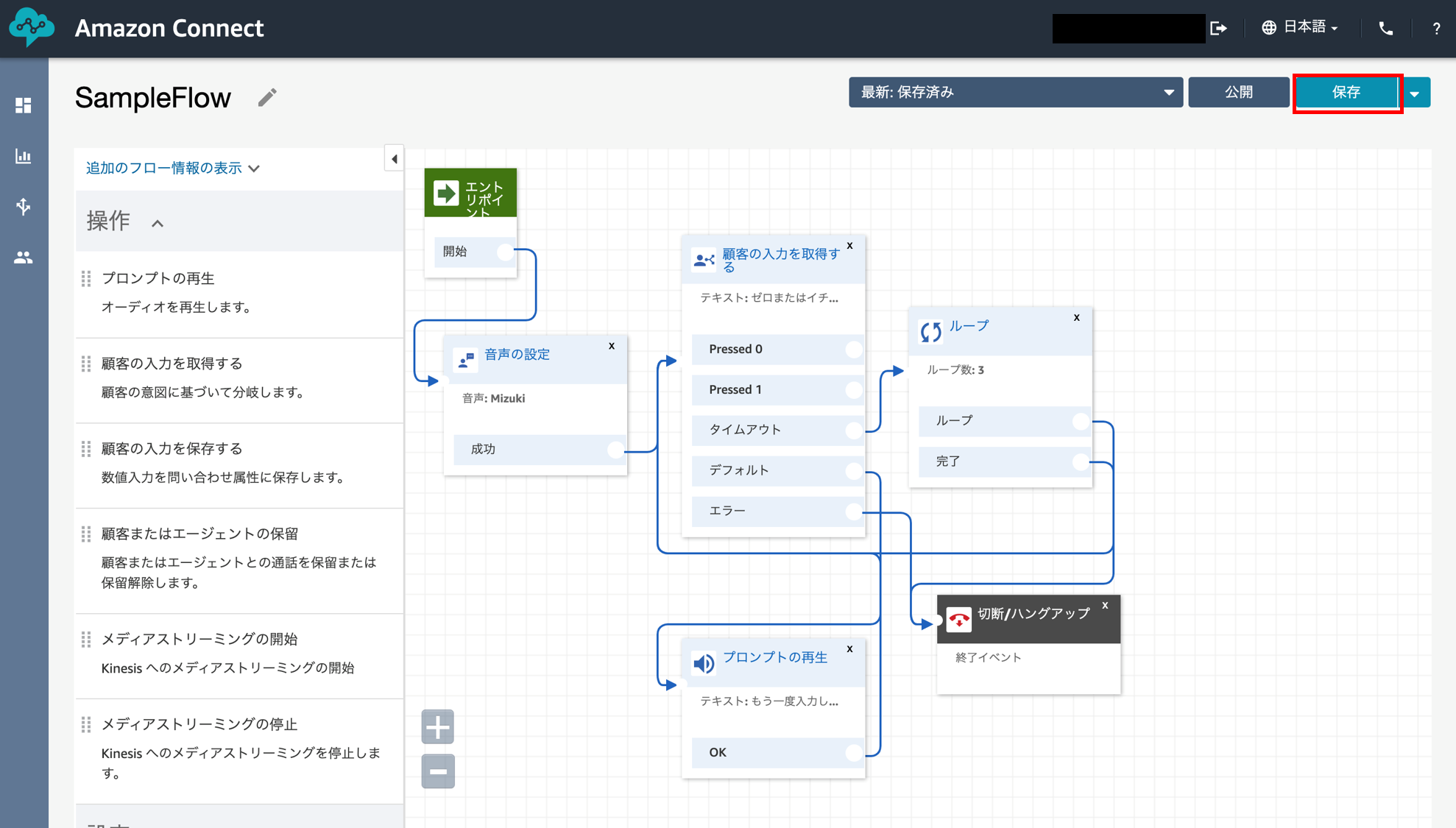Click the 切断/ハングアップ block title
Image resolution: width=1456 pixels, height=828 pixels.
(x=1033, y=614)
